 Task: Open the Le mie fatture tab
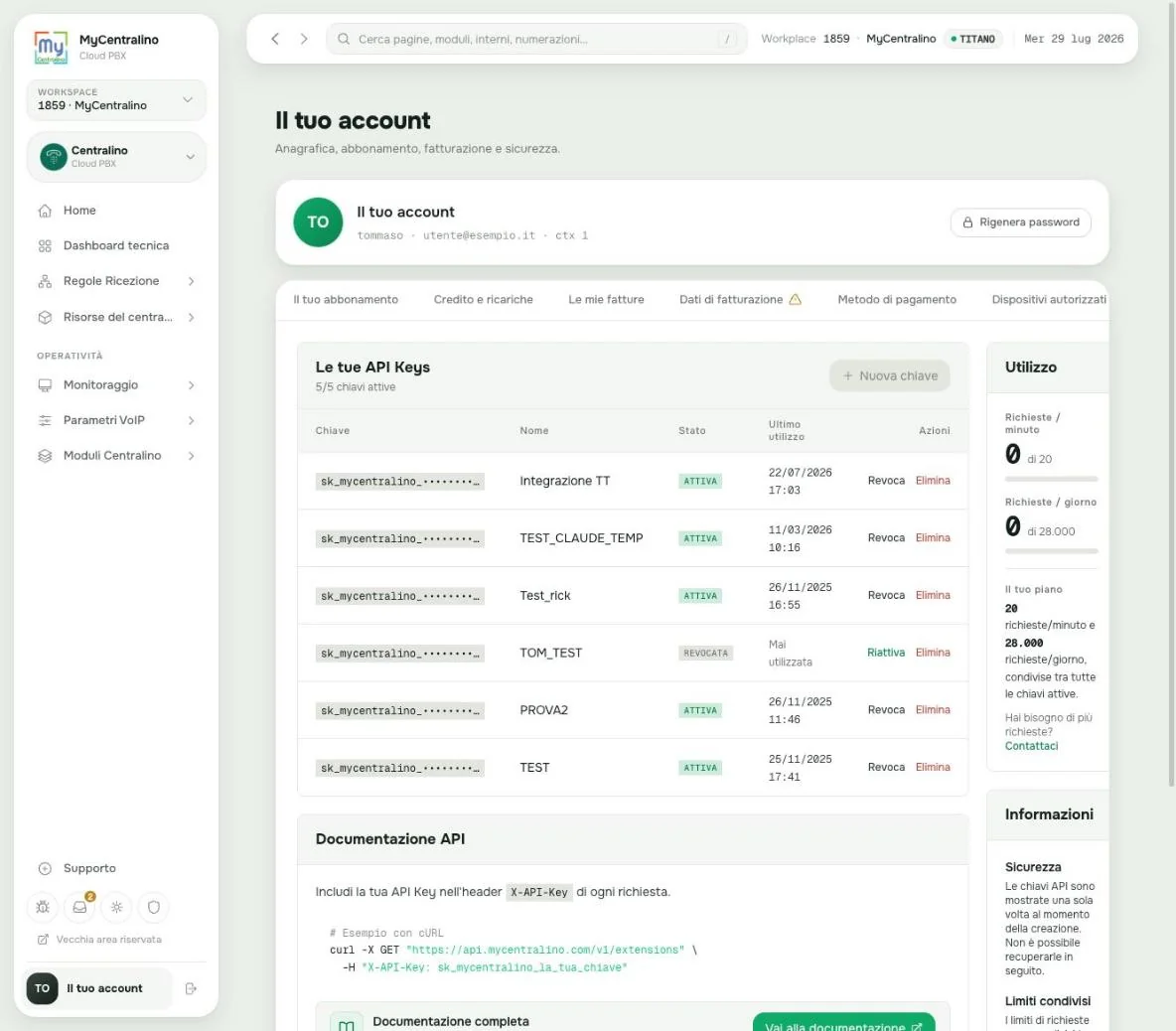point(606,299)
